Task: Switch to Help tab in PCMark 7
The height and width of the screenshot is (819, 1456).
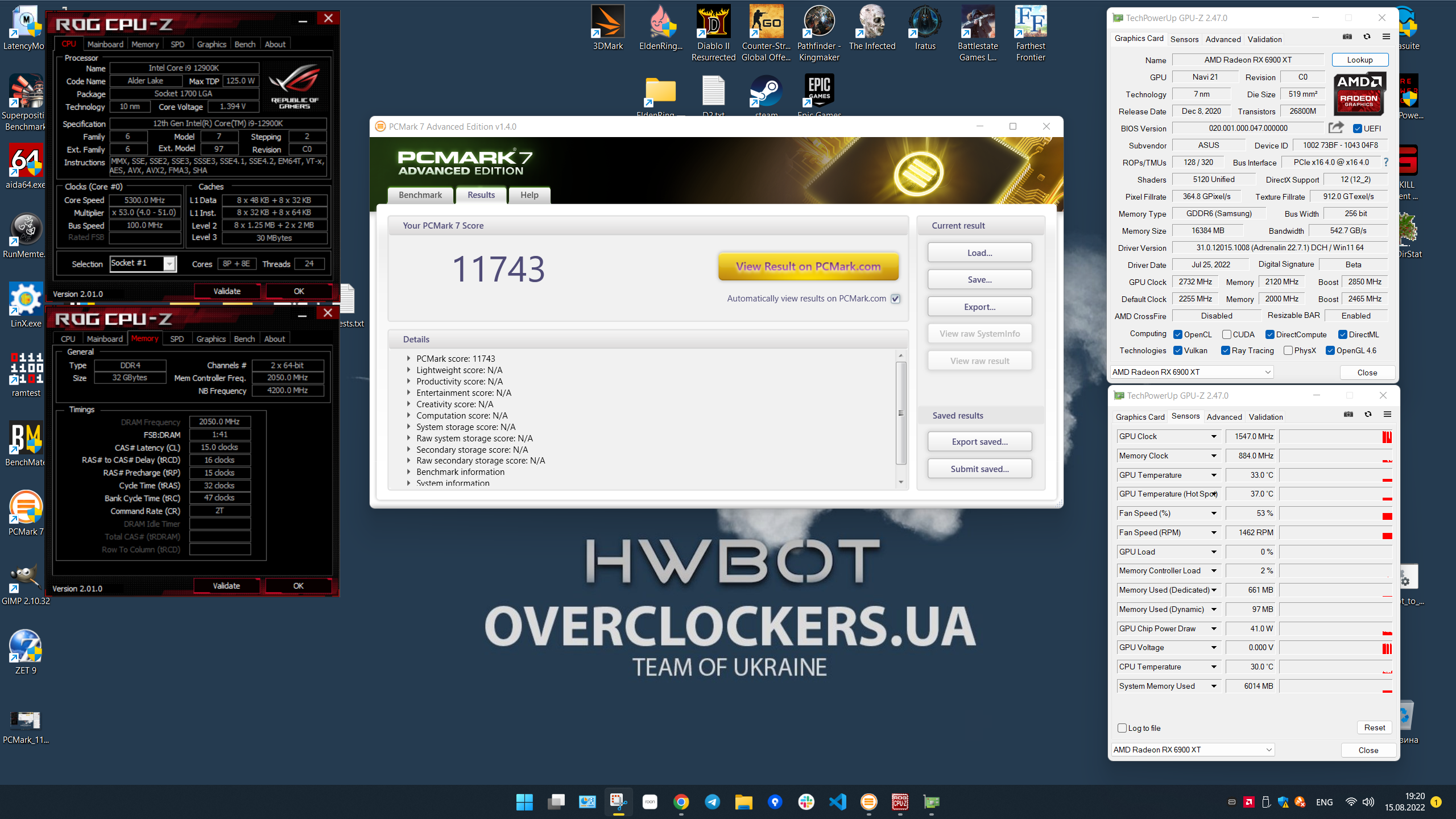Action: [x=530, y=195]
